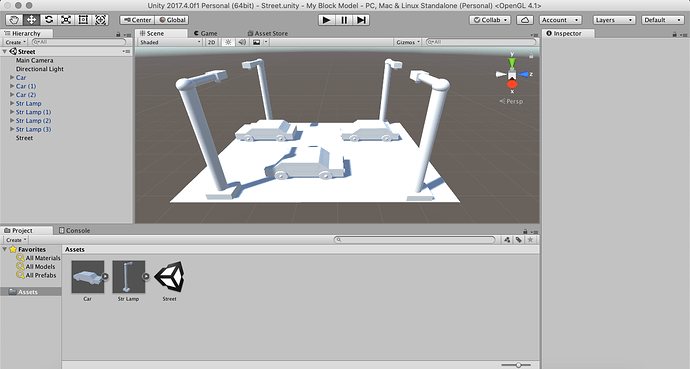Click the red X axis gizmo cone
690x369 pixels.
point(512,84)
